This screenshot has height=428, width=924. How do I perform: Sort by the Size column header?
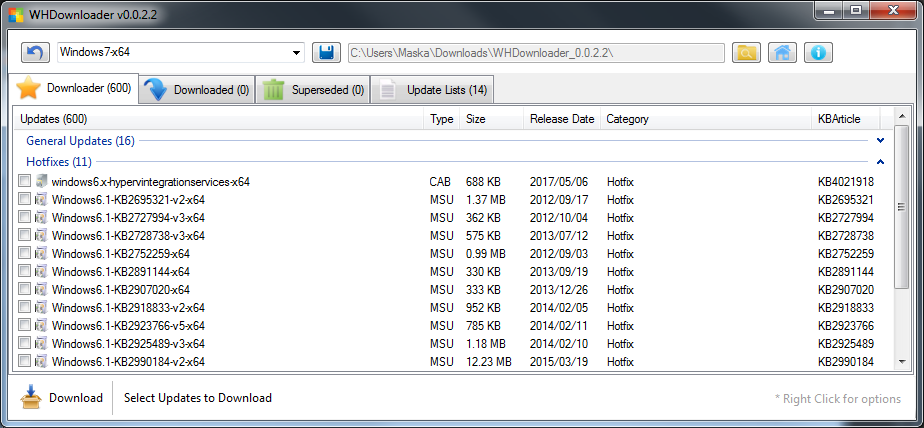tap(491, 119)
